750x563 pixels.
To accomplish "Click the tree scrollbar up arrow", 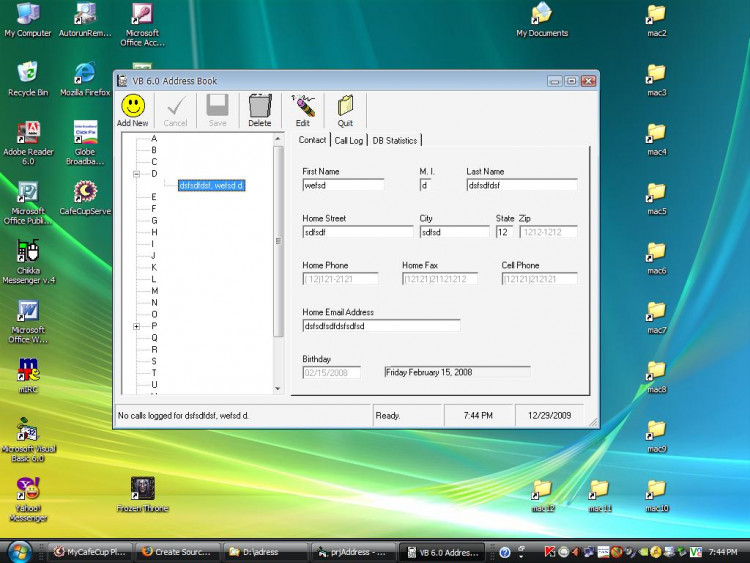I will (x=278, y=139).
